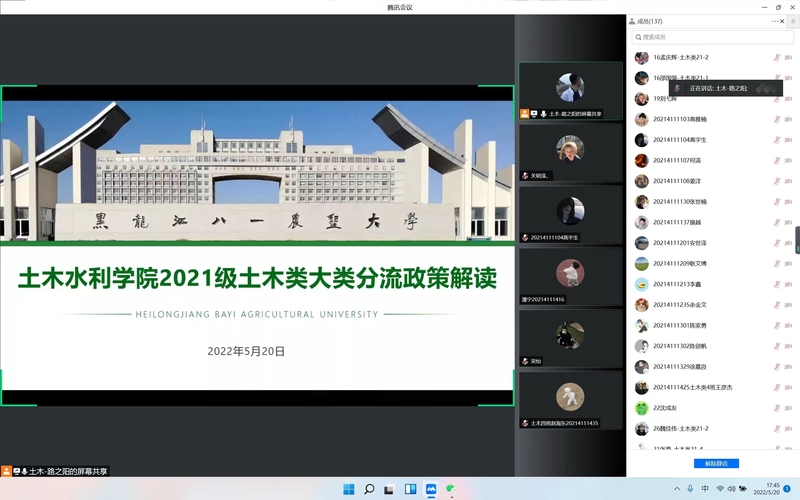
Task: Toggle muted mic icon for 22沈成友
Action: [775, 408]
